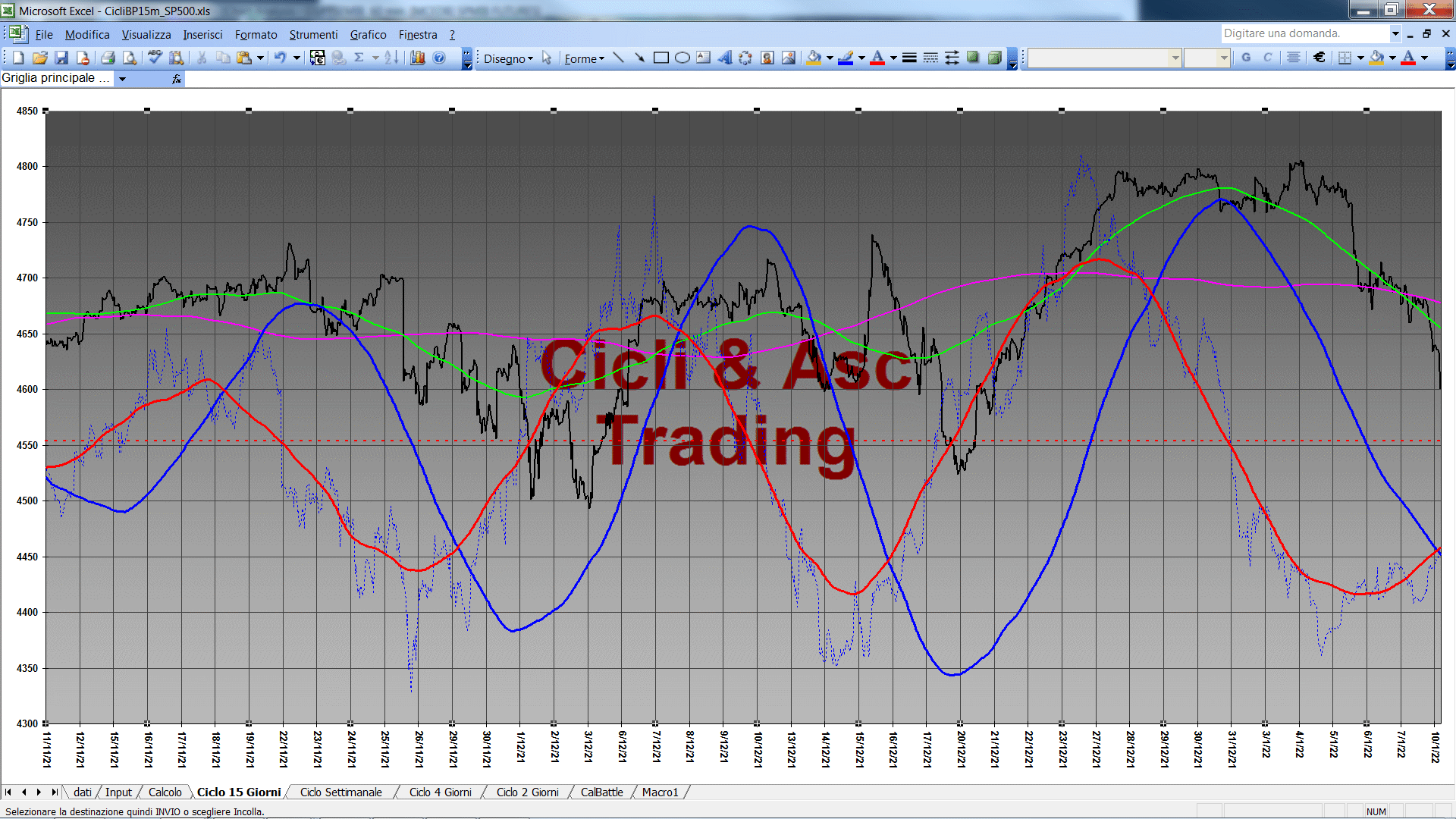Insert clip art
The image size is (1456, 819).
(767, 58)
